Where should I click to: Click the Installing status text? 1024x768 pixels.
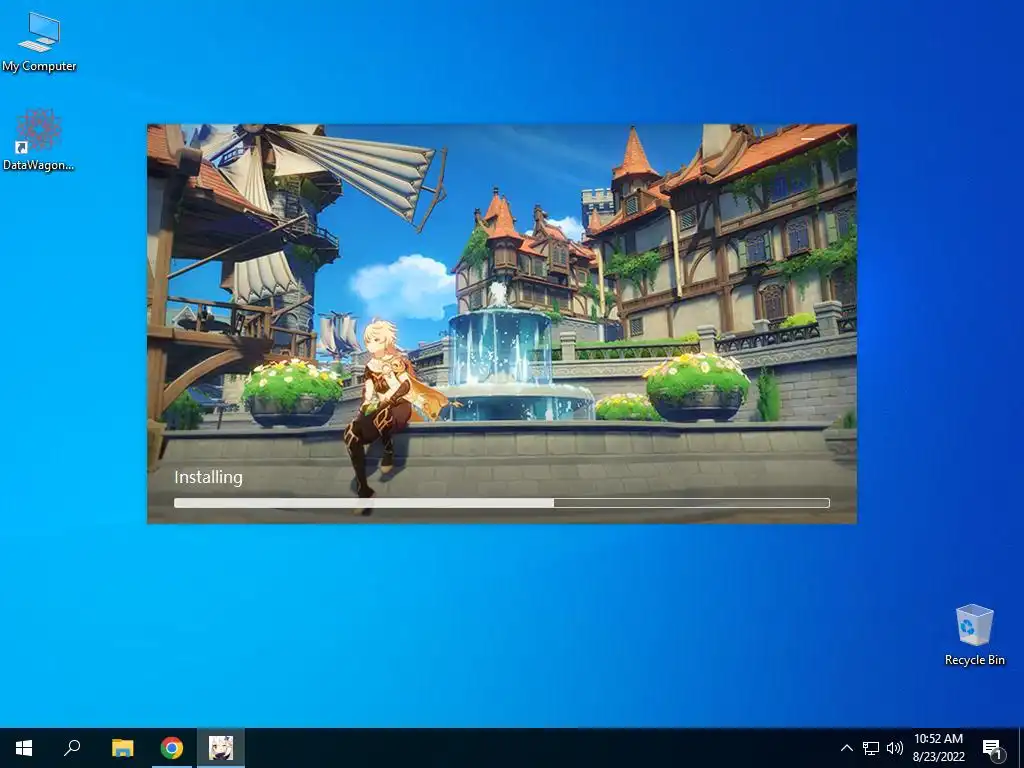coord(208,477)
